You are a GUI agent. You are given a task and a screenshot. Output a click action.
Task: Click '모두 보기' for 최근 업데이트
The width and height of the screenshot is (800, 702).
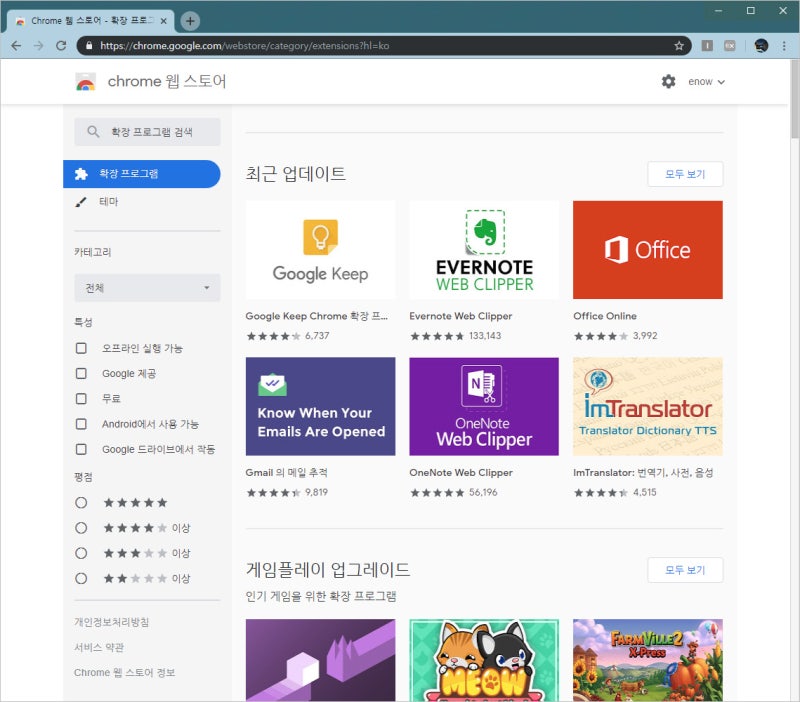click(x=685, y=174)
